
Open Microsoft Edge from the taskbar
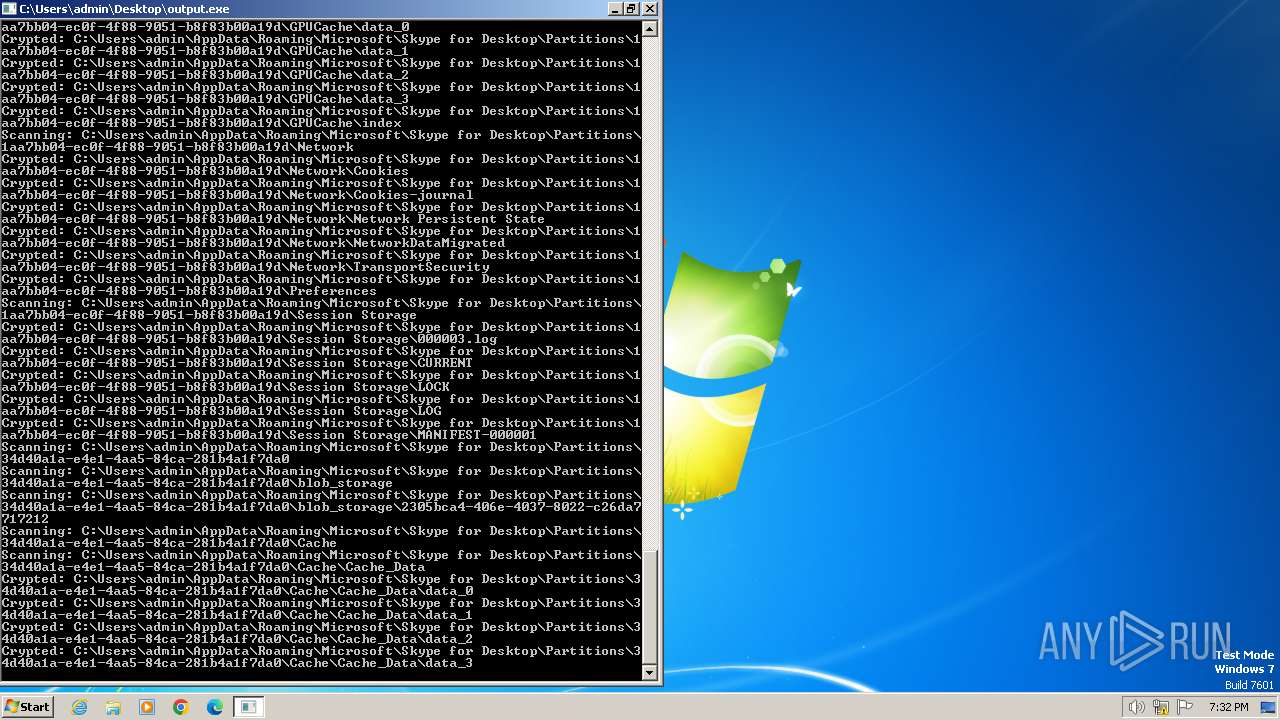click(x=215, y=707)
